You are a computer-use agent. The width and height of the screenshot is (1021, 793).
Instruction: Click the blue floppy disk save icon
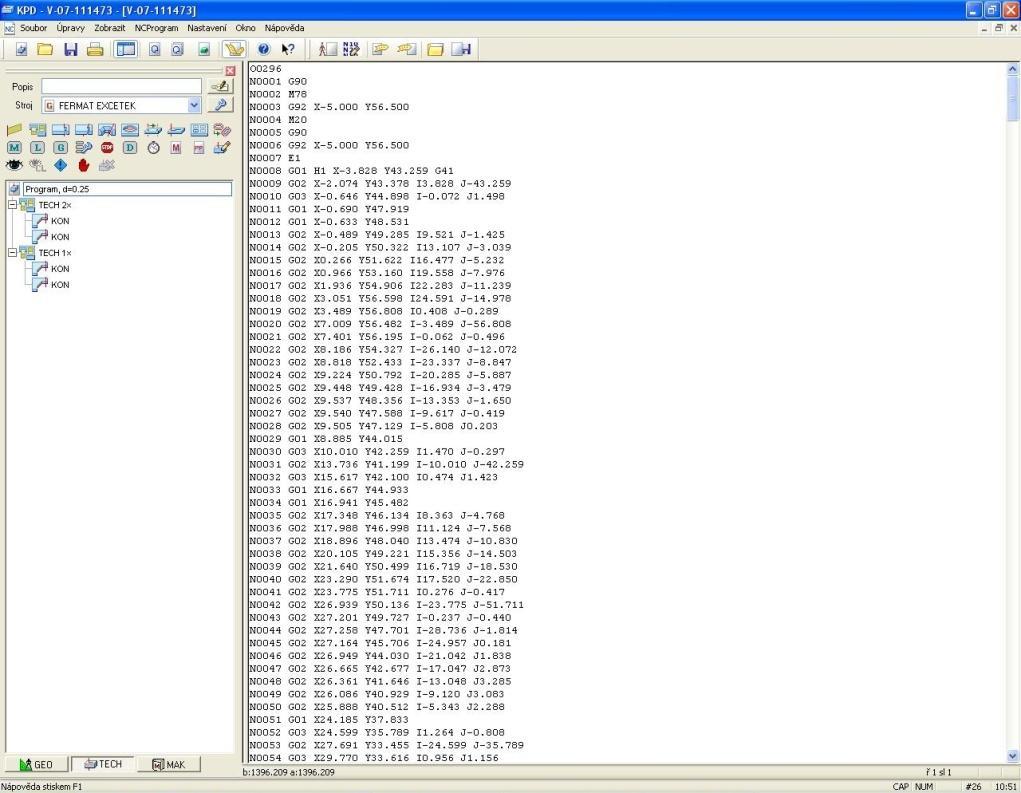tap(70, 49)
